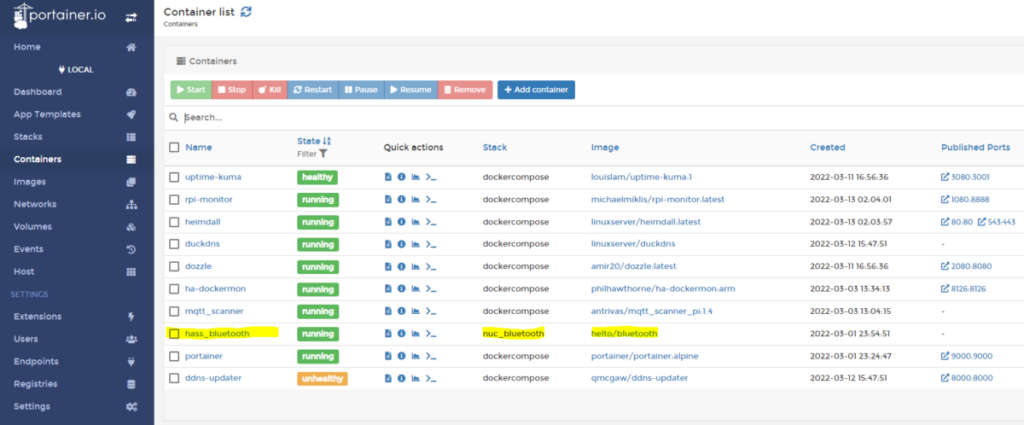Viewport: 1024px width, 425px height.
Task: Click the Add container button
Action: point(536,90)
